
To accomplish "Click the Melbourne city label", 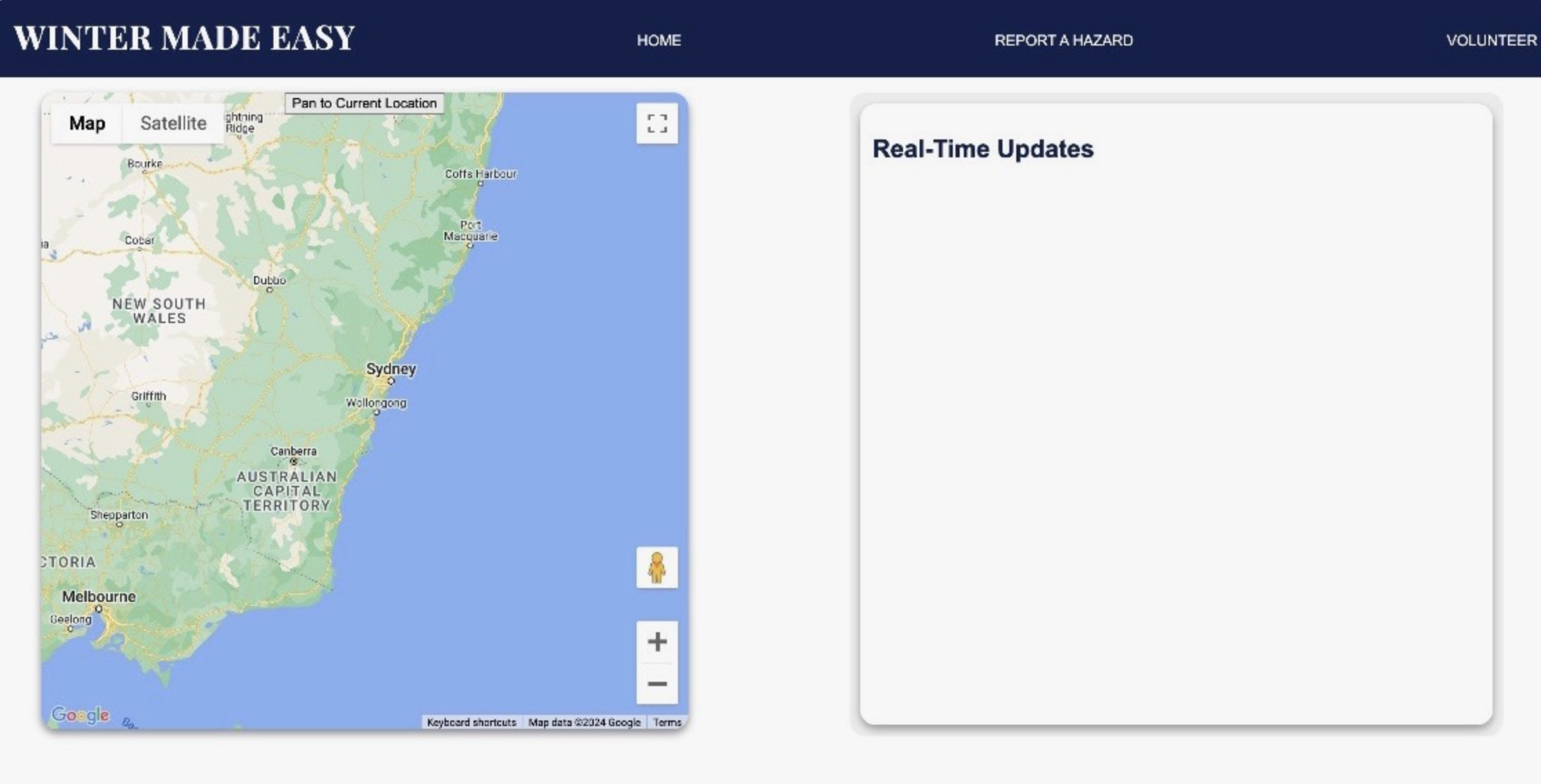I will 99,597.
